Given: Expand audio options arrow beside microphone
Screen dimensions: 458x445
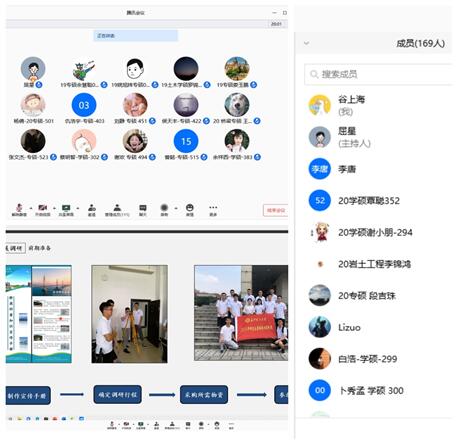Looking at the screenshot, I should point(31,208).
